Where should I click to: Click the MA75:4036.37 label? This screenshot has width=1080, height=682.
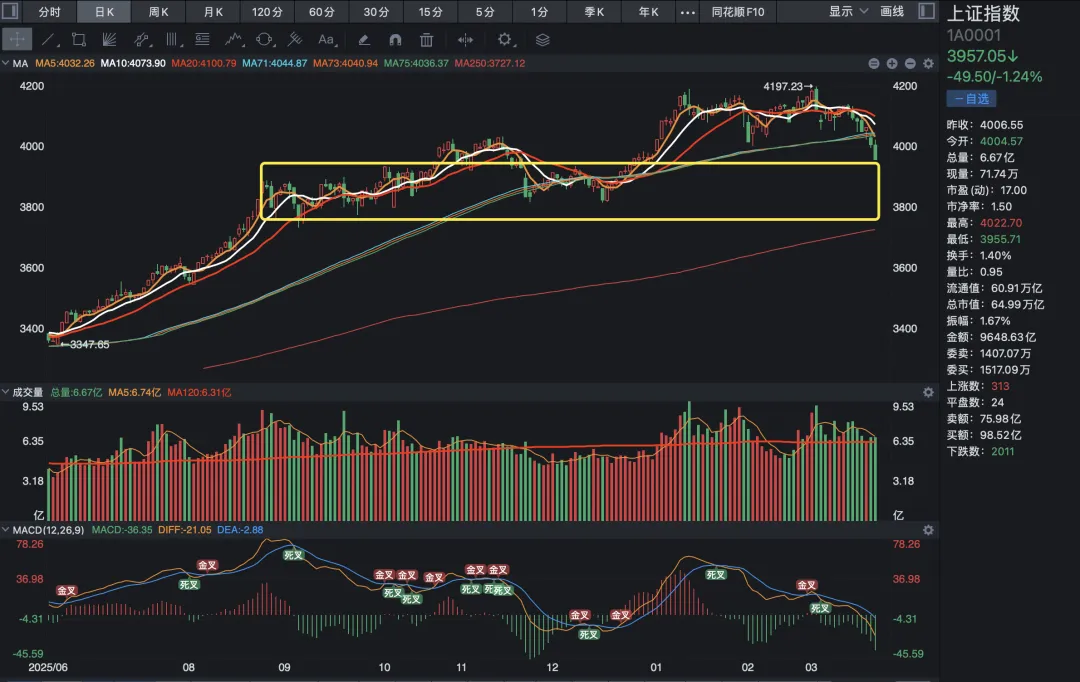416,63
